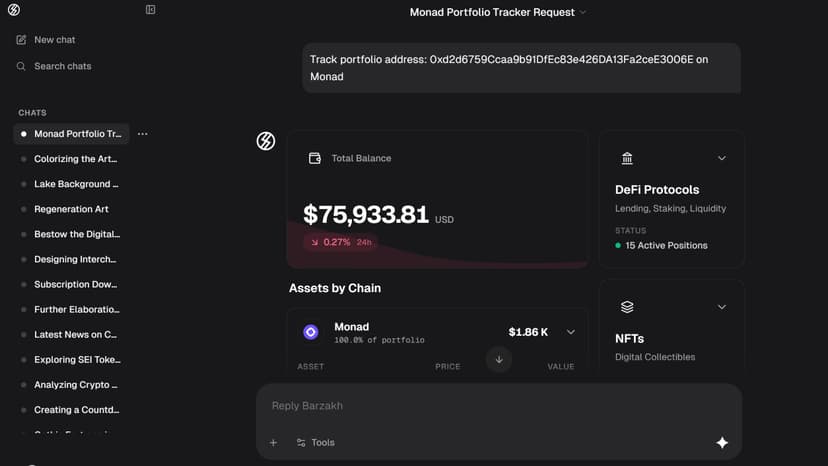Viewport: 828px width, 466px height.
Task: Click the Reply Barzakh input field
Action: pos(490,406)
